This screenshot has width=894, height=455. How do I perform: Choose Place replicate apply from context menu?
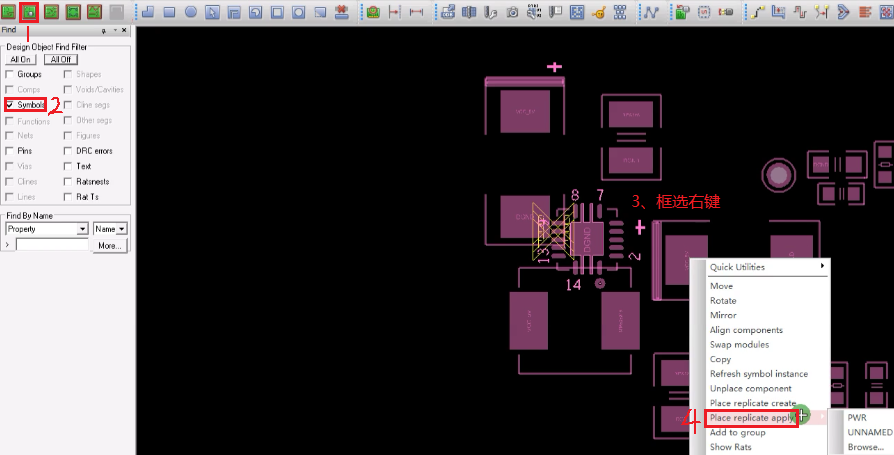coord(751,417)
